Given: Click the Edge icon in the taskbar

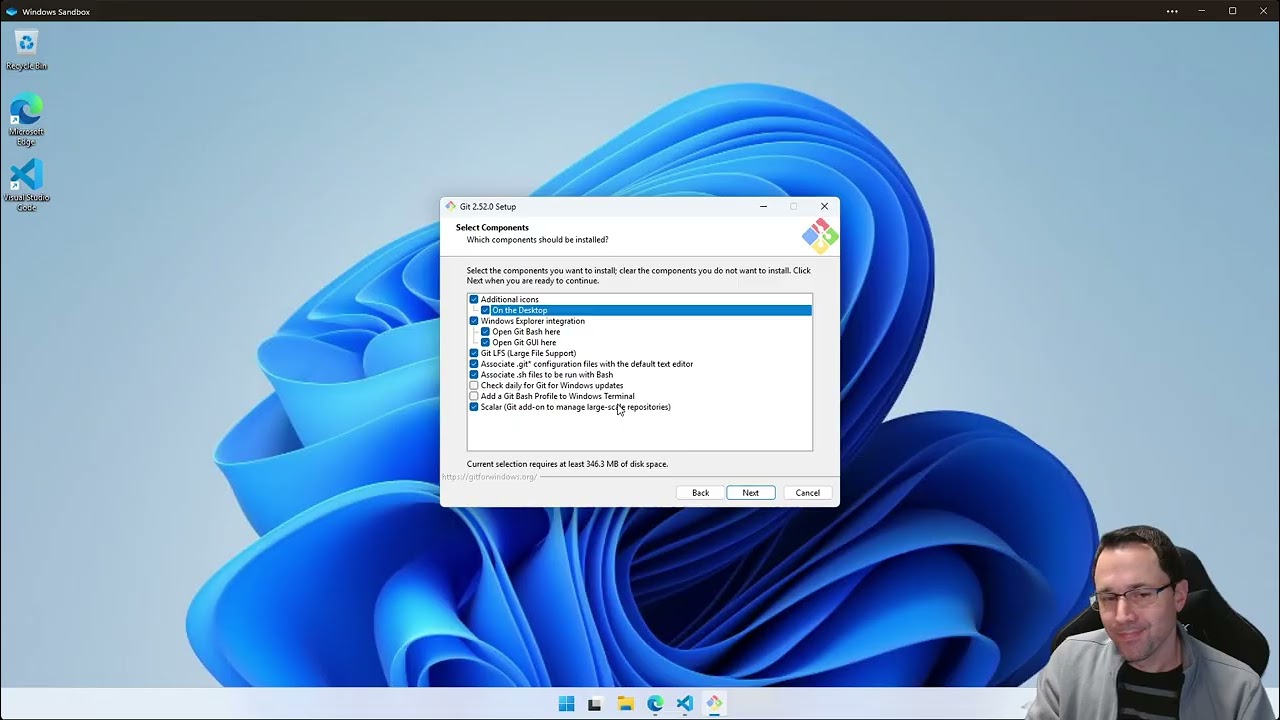Looking at the screenshot, I should (655, 704).
